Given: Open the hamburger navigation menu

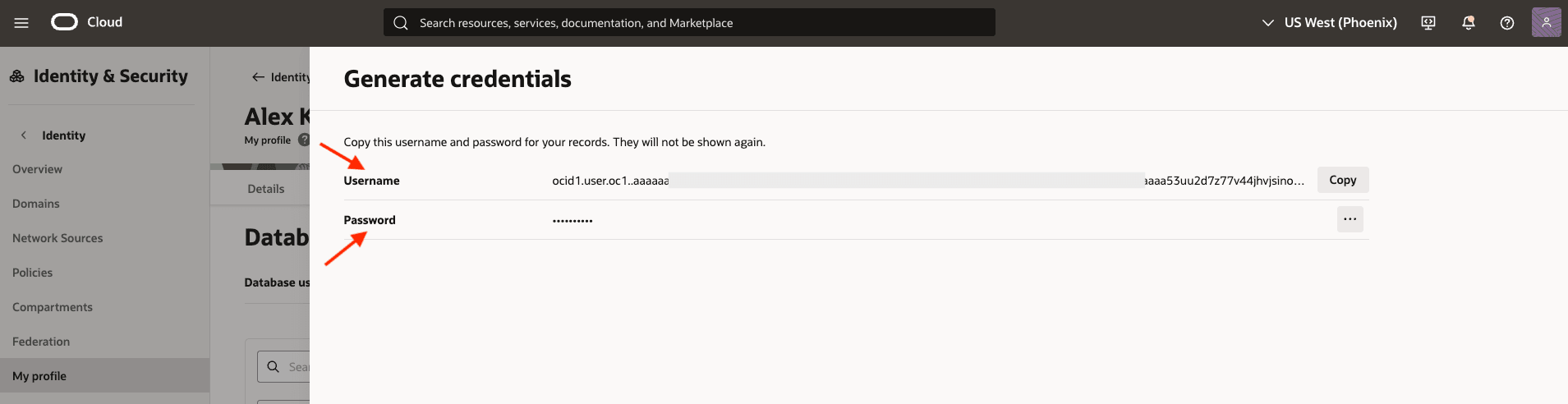Looking at the screenshot, I should click(21, 23).
